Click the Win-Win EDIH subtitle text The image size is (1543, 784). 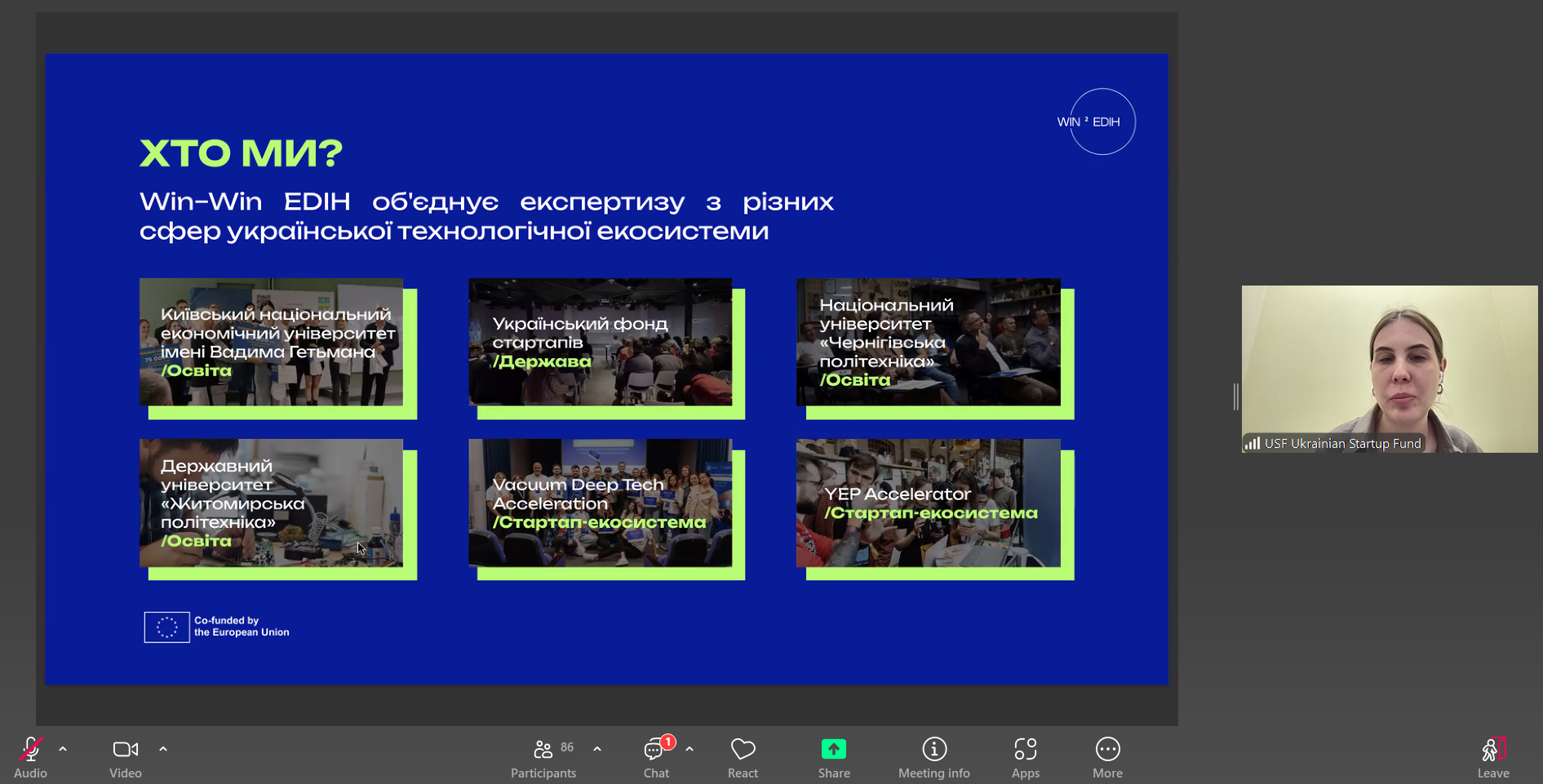point(486,216)
